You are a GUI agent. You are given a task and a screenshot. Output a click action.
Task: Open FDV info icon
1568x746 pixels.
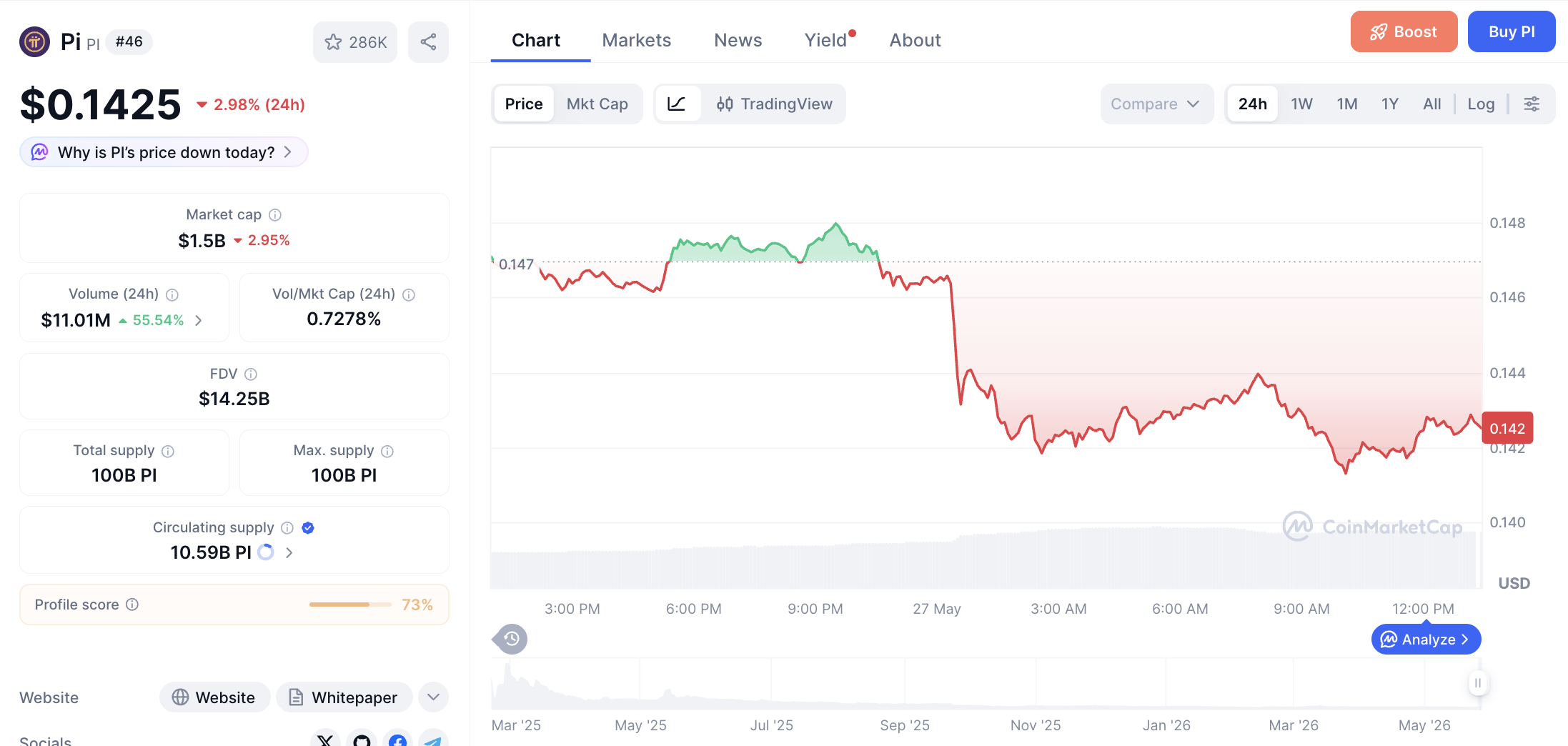[x=251, y=374]
